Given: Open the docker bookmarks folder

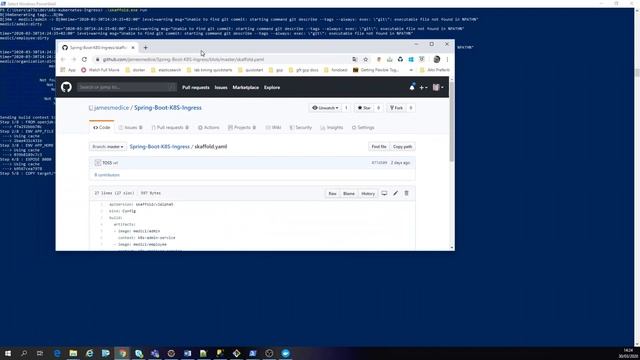Looking at the screenshot, I should pos(136,70).
